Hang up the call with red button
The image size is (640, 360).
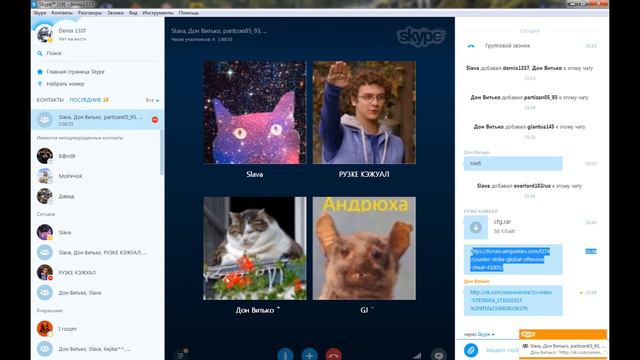coord(333,355)
